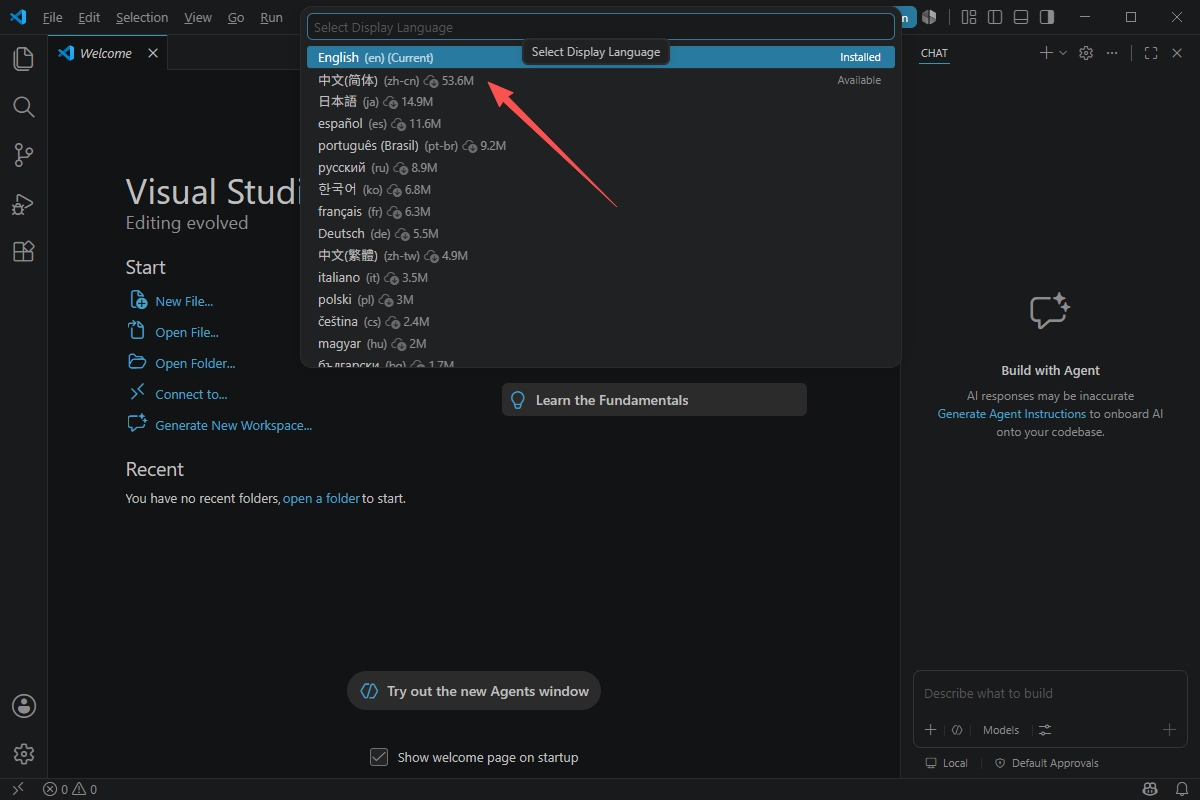The height and width of the screenshot is (800, 1200).
Task: Choose polski (pl) language
Action: click(x=600, y=300)
